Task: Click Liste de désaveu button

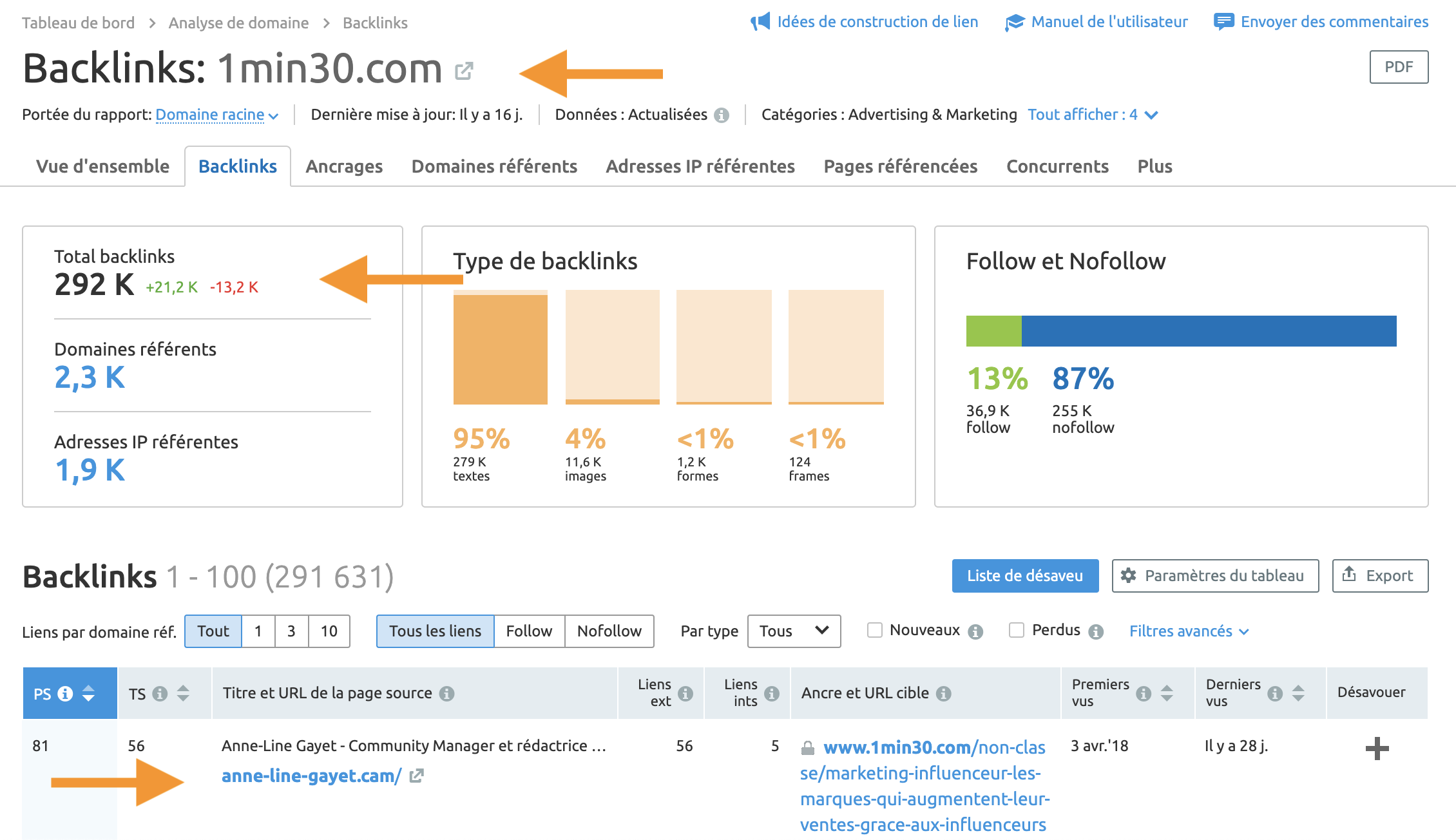Action: click(x=1025, y=576)
